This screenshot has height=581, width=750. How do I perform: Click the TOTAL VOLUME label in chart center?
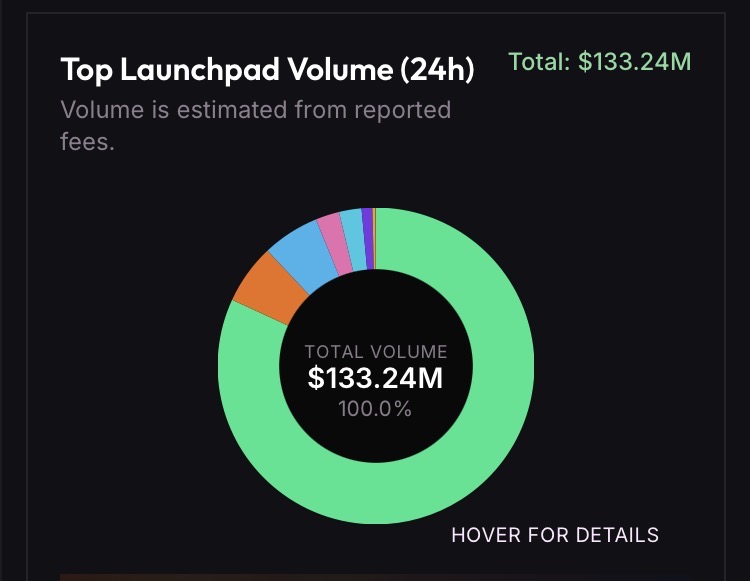tap(375, 352)
